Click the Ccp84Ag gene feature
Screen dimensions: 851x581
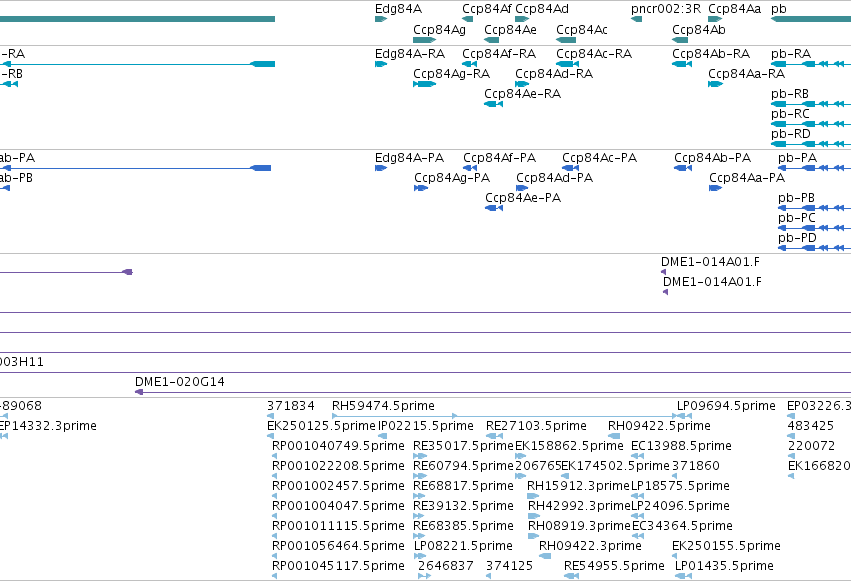pos(424,40)
